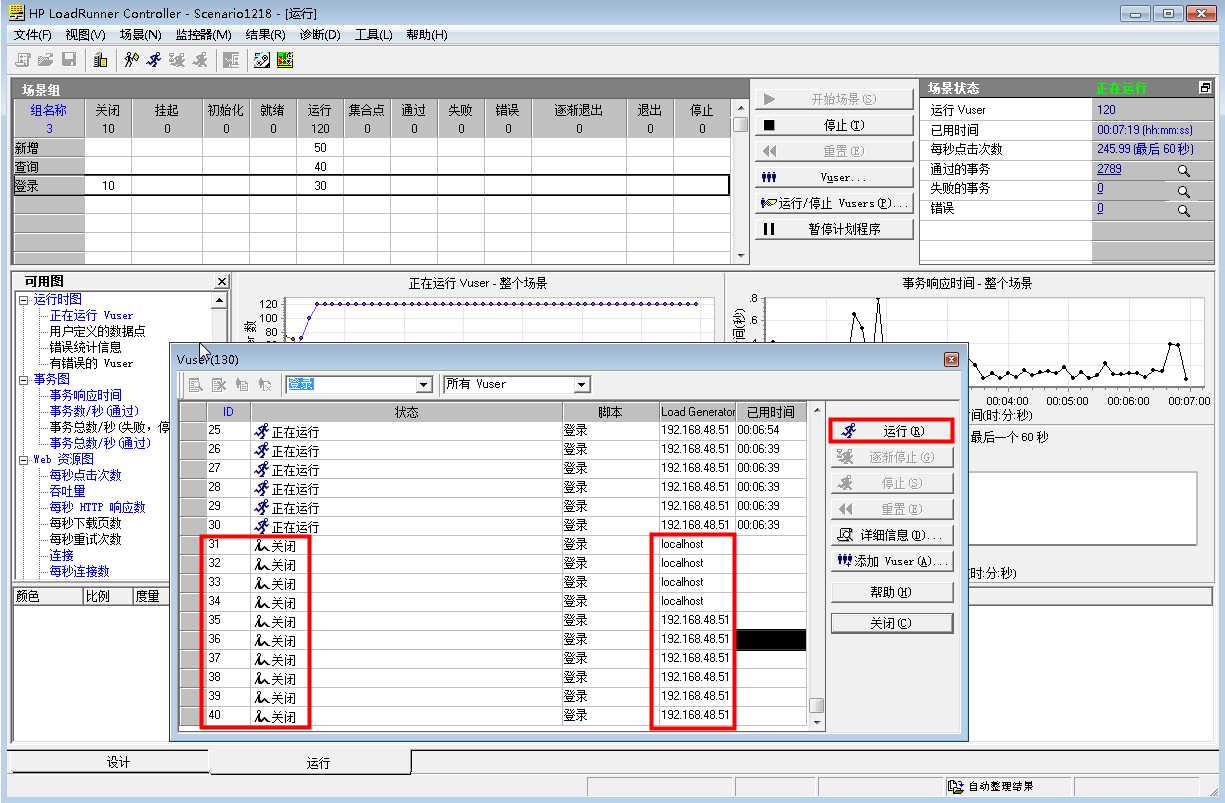Viewport: 1225px width, 803px height.
Task: Click 详细信息(D)... button in Vuser dialog
Action: 891,535
